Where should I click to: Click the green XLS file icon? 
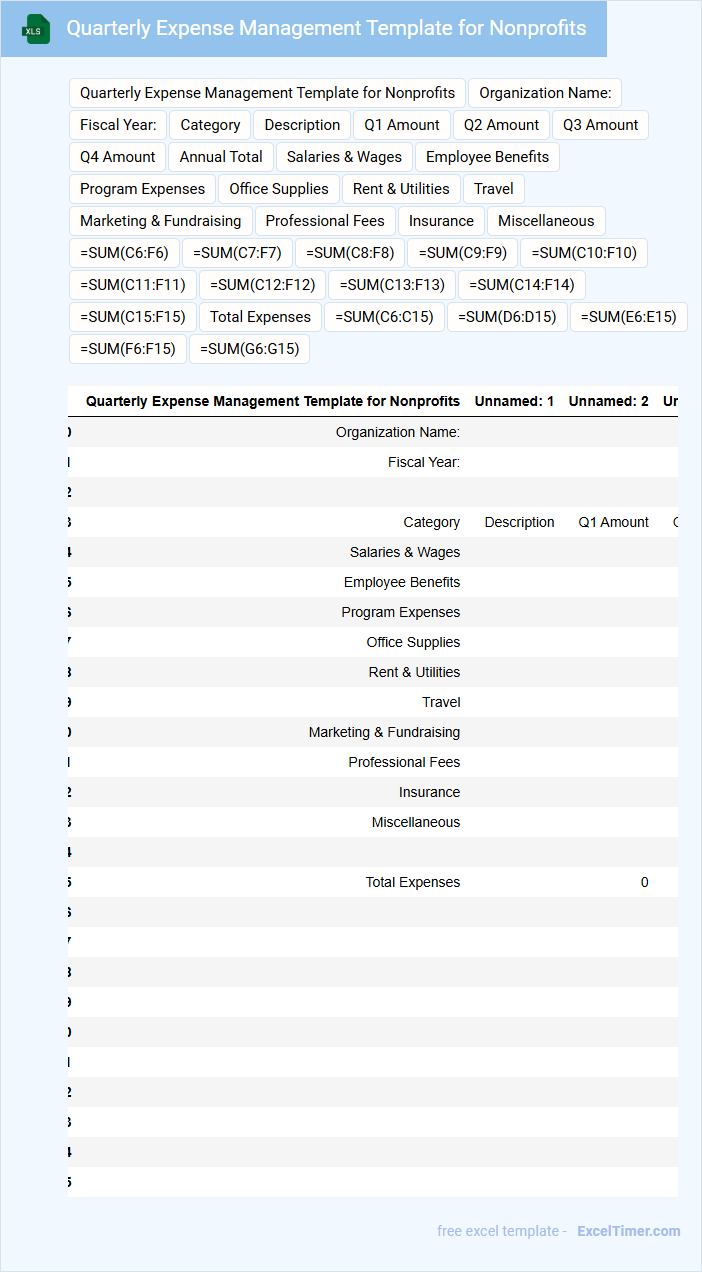pyautogui.click(x=35, y=29)
